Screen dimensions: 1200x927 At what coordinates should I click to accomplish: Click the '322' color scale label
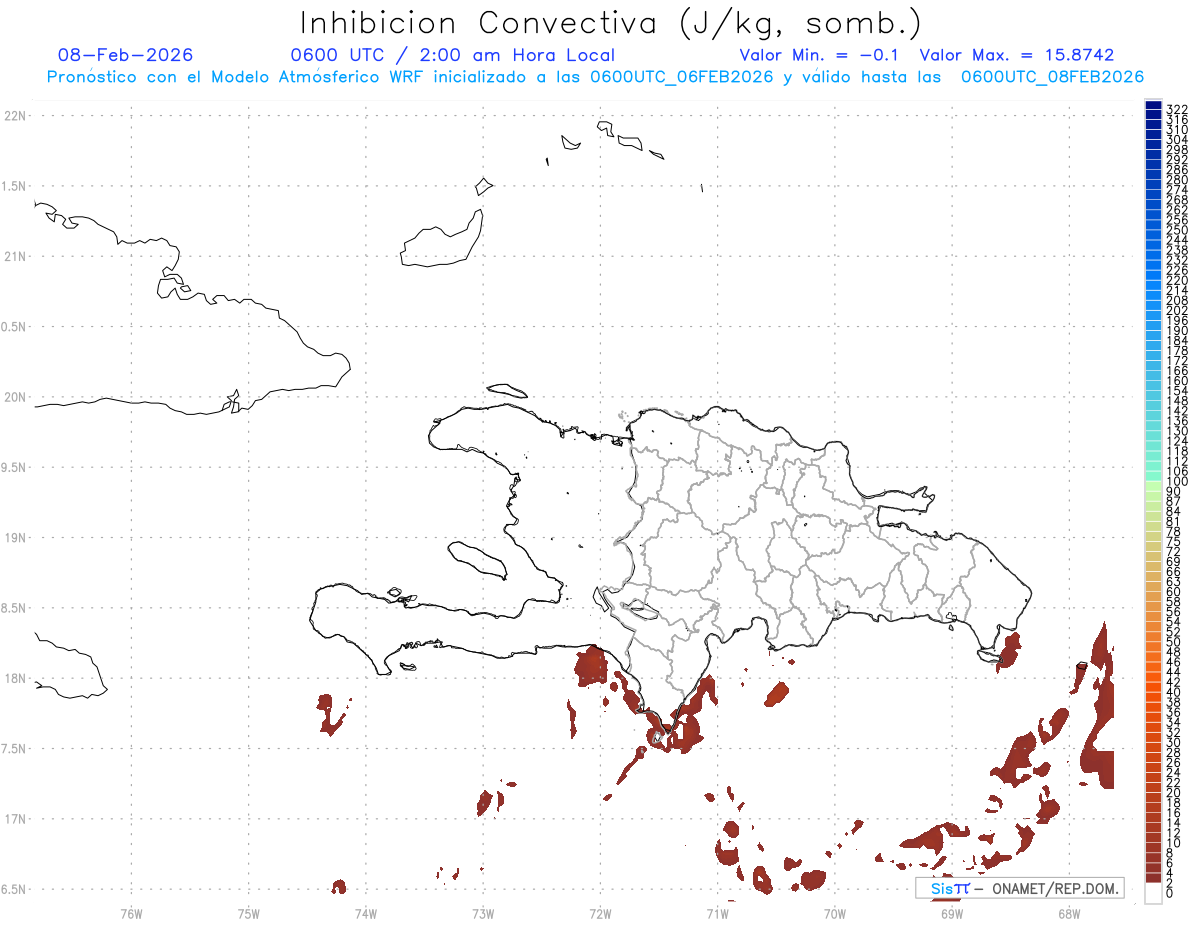coord(1177,108)
